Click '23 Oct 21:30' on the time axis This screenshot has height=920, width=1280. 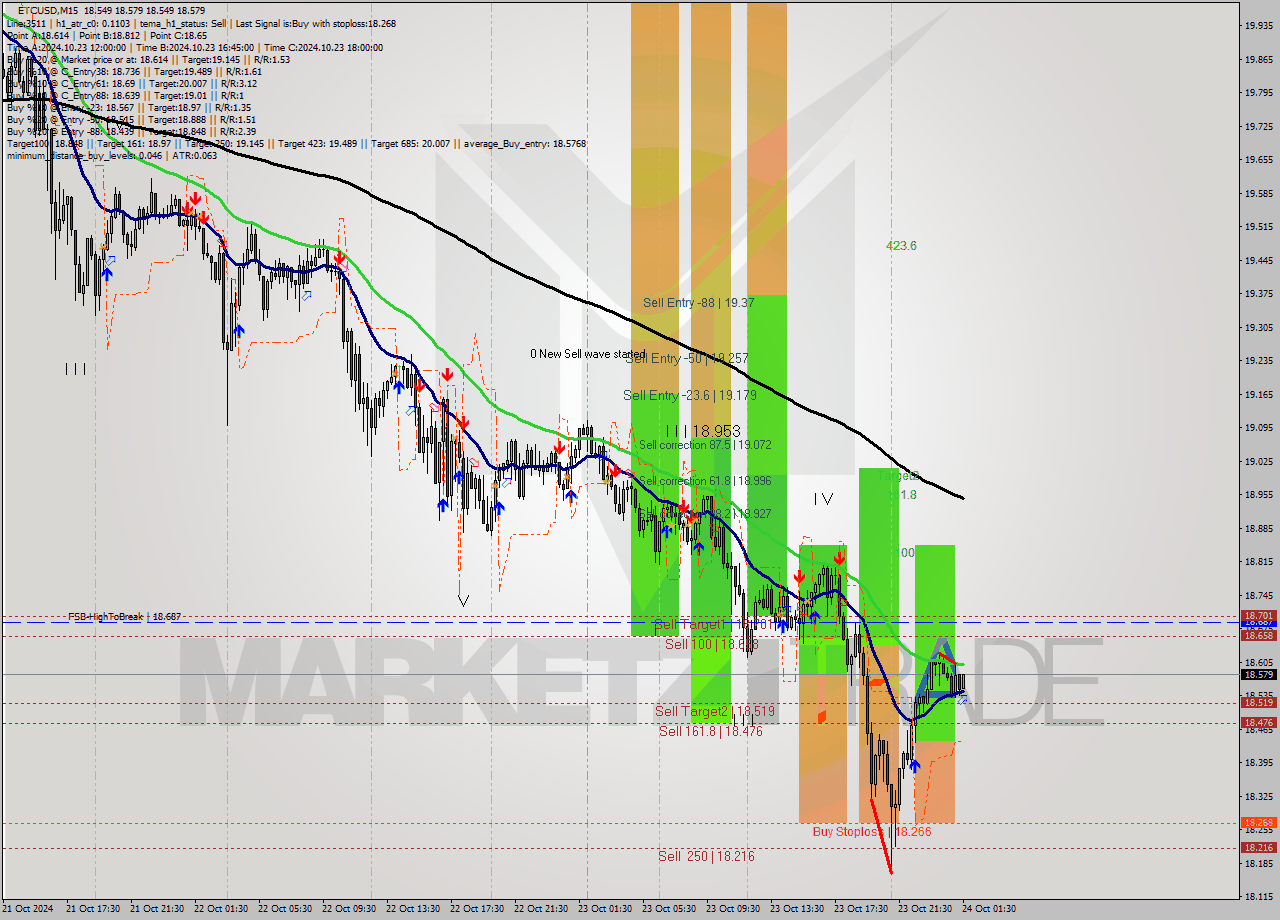925,909
